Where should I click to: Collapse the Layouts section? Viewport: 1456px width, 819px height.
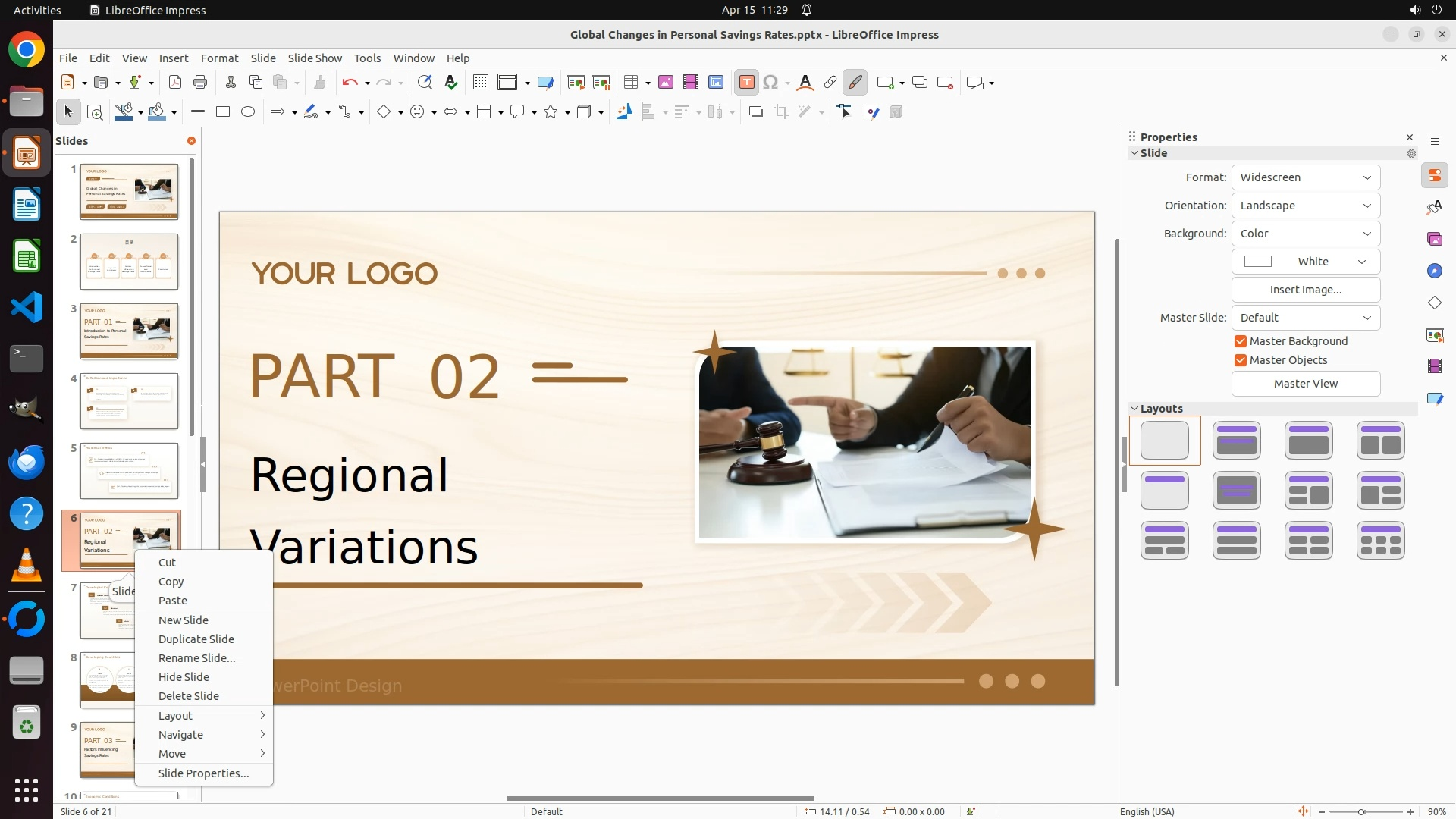[x=1134, y=409]
